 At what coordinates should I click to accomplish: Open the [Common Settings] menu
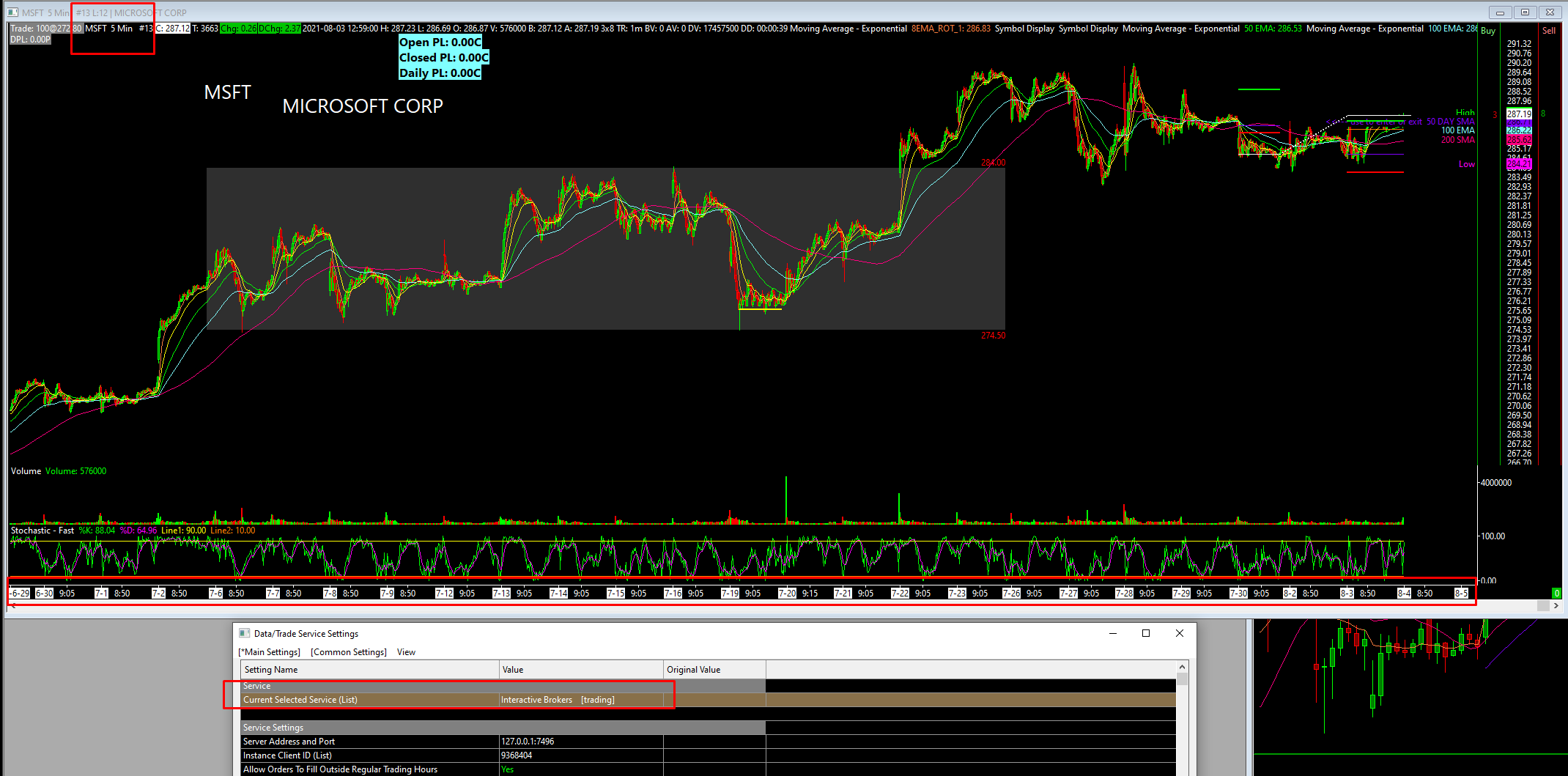coord(349,652)
